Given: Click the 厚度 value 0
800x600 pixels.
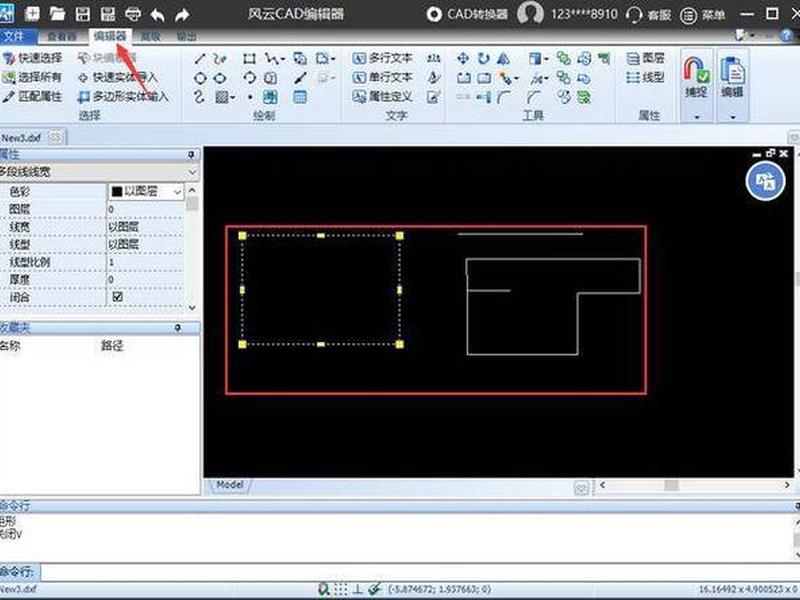Looking at the screenshot, I should pyautogui.click(x=145, y=280).
